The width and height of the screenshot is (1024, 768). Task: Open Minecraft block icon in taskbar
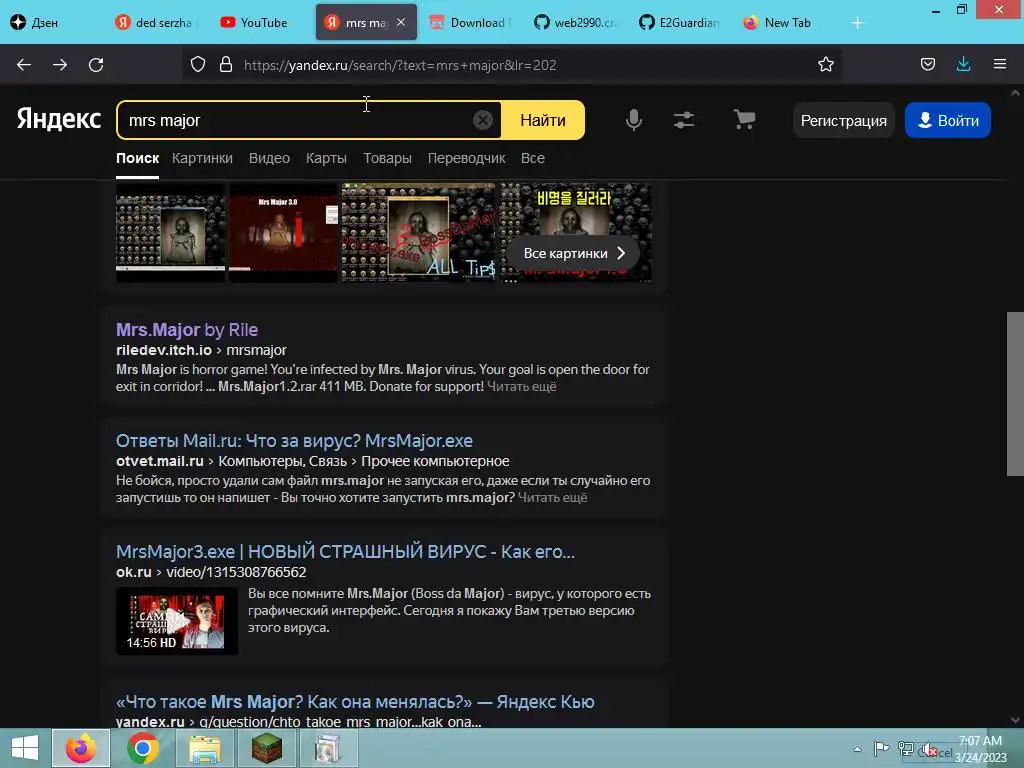click(x=266, y=748)
